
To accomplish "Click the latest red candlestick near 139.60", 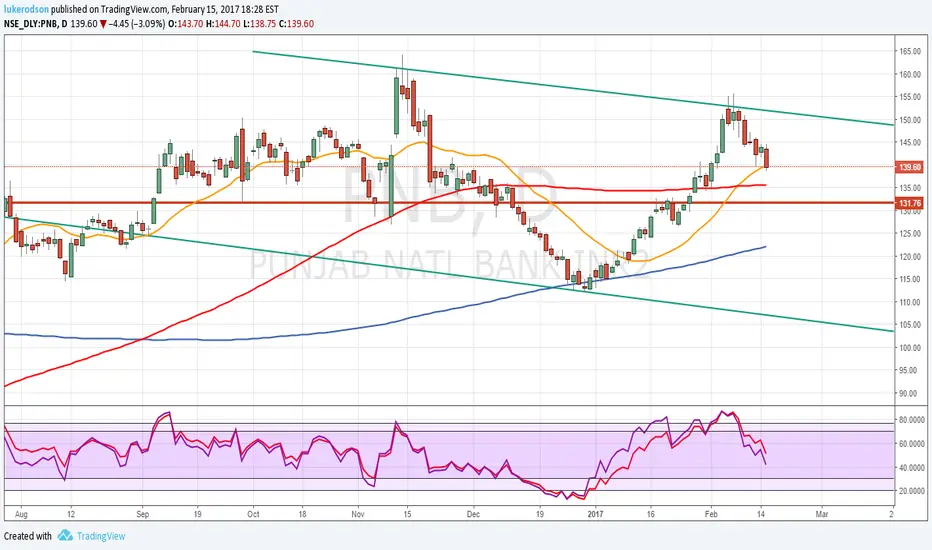I will (x=767, y=158).
